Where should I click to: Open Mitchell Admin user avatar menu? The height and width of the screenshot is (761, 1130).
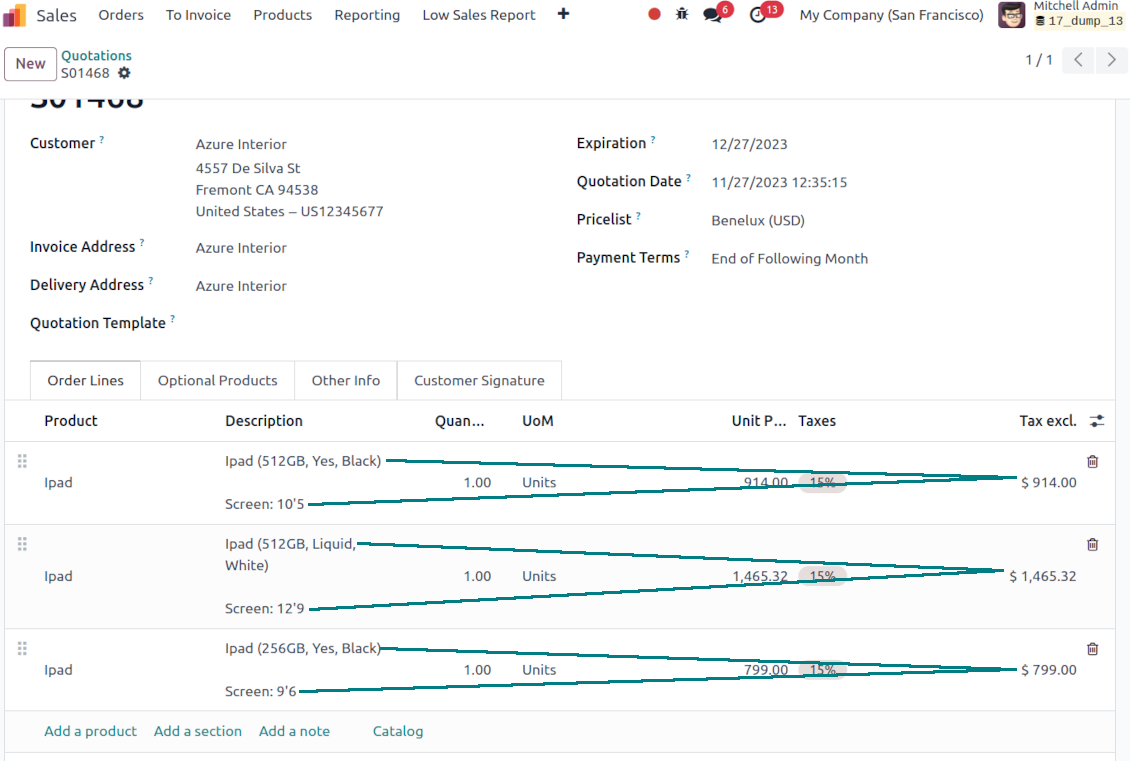(1011, 14)
